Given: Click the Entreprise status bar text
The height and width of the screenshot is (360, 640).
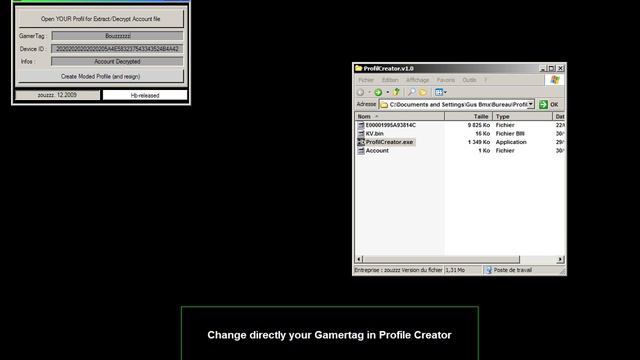Looking at the screenshot, I should tap(398, 270).
